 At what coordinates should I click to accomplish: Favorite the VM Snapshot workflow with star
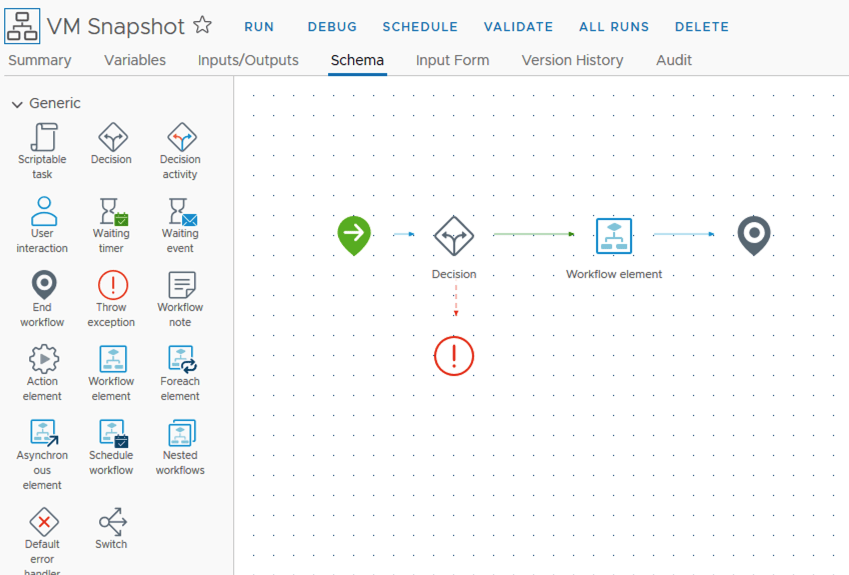click(202, 26)
